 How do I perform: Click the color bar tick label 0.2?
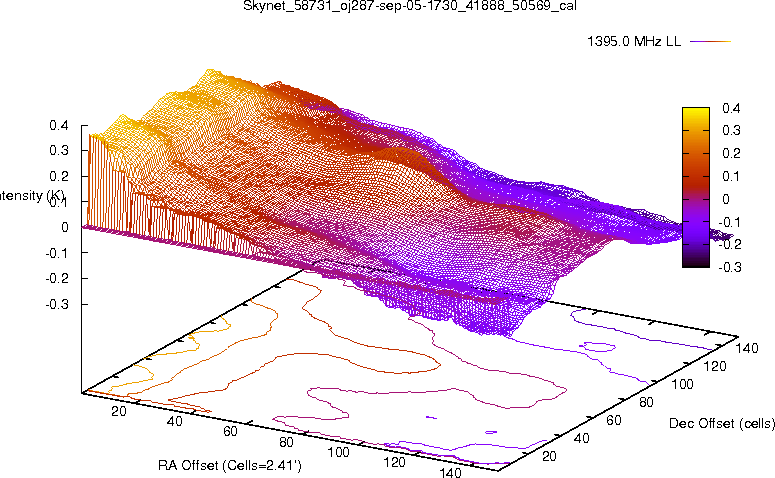pyautogui.click(x=731, y=153)
